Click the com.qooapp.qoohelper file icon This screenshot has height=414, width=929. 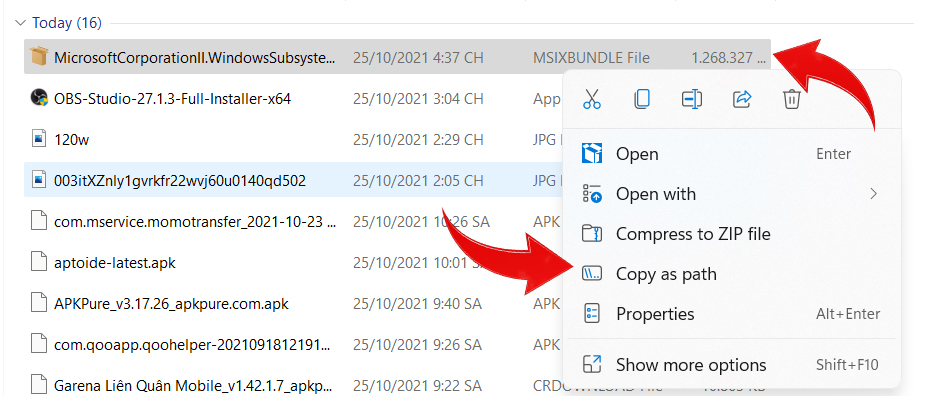pyautogui.click(x=39, y=345)
